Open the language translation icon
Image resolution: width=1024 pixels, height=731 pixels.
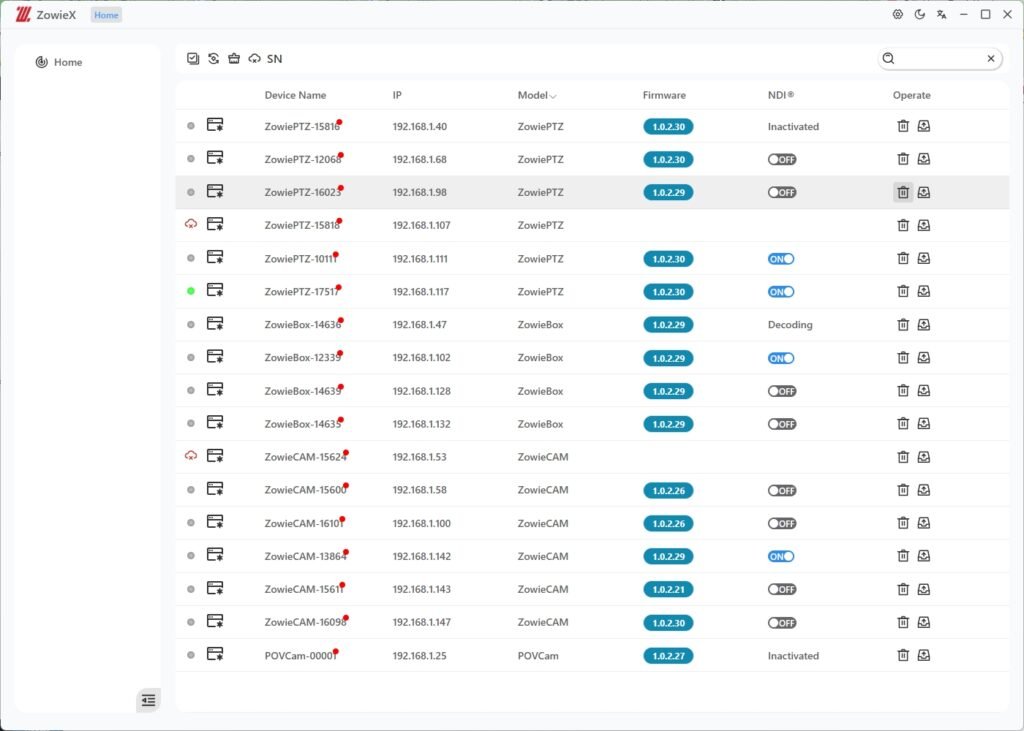(941, 14)
